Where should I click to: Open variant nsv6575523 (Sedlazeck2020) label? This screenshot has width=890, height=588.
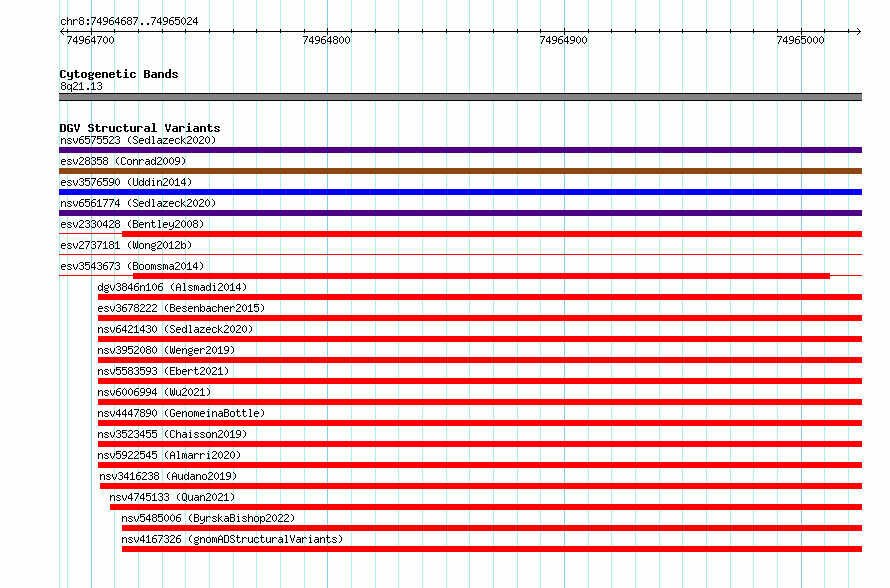pos(138,140)
